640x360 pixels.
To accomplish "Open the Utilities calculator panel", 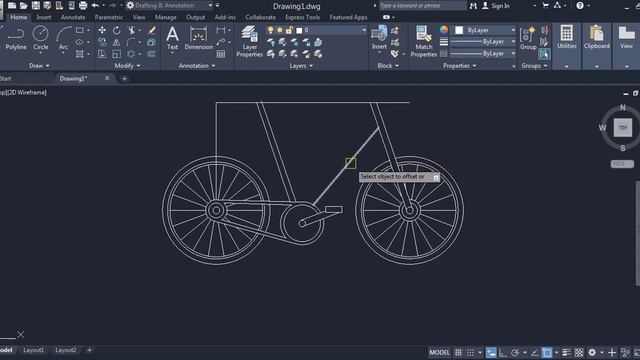I will pos(567,37).
